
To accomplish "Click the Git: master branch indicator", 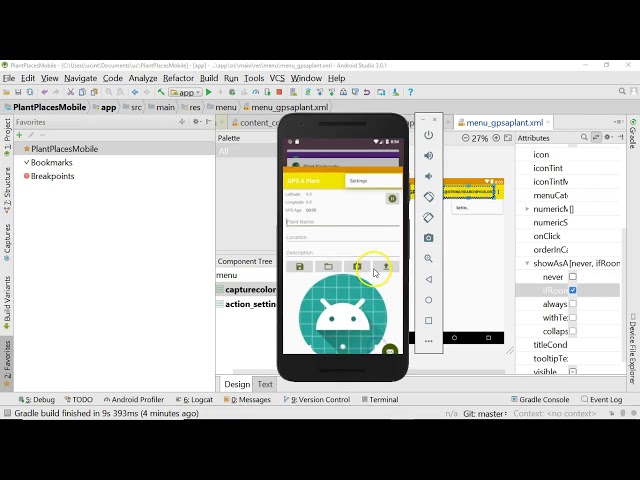I will point(485,413).
